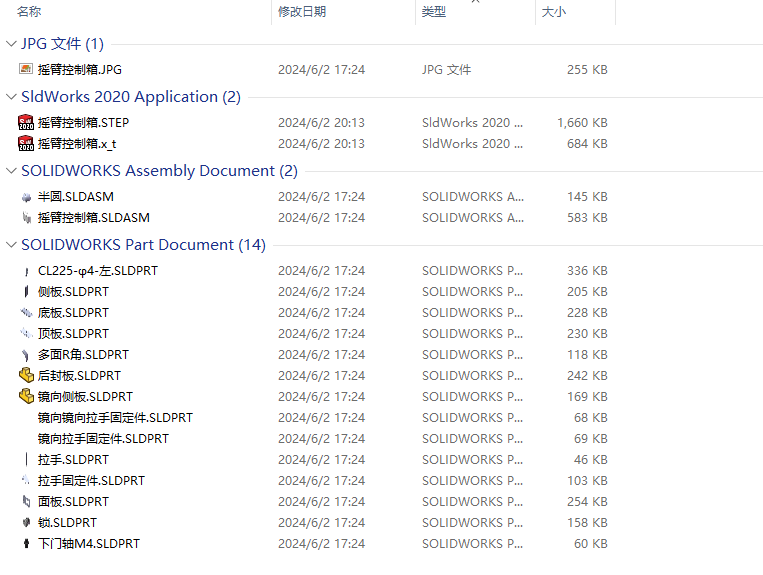Select file name 多面R角.SLDPRT

point(83,355)
